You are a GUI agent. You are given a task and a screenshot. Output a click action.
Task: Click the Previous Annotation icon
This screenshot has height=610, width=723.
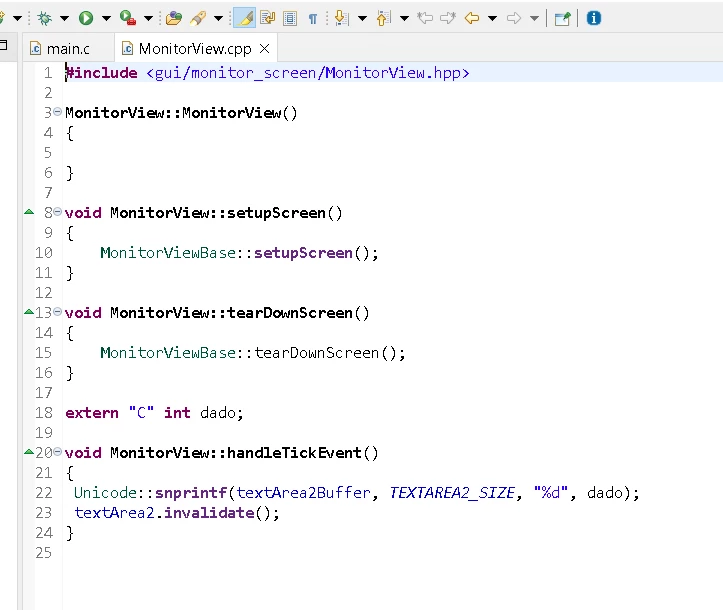point(383,18)
